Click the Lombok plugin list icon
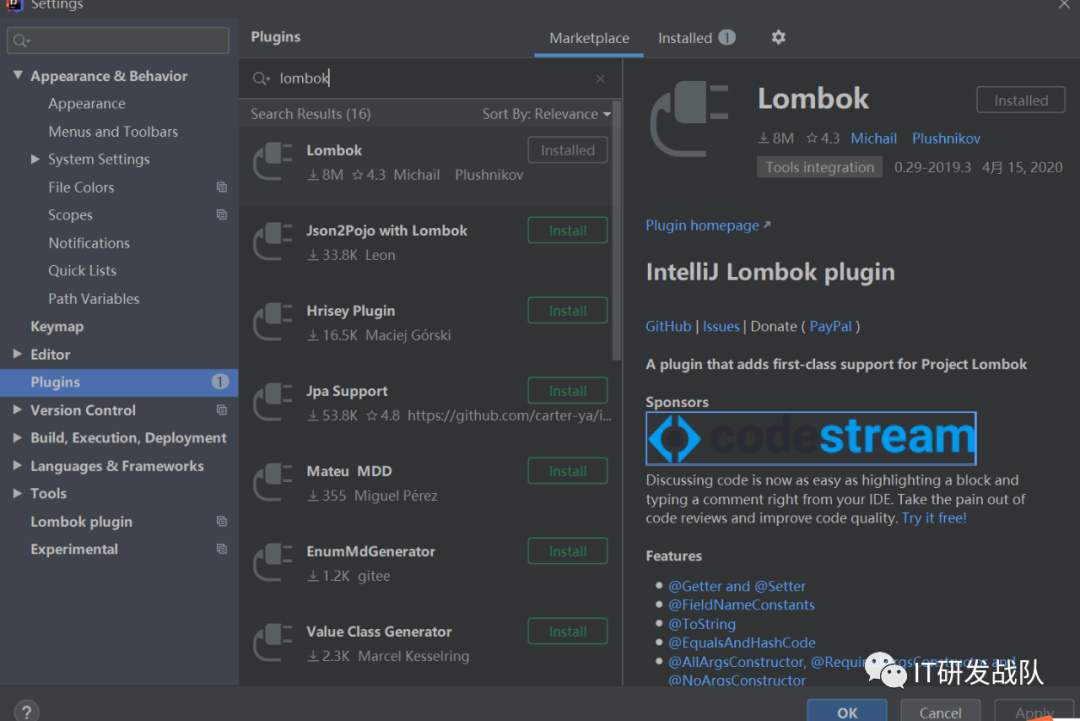 tap(273, 162)
